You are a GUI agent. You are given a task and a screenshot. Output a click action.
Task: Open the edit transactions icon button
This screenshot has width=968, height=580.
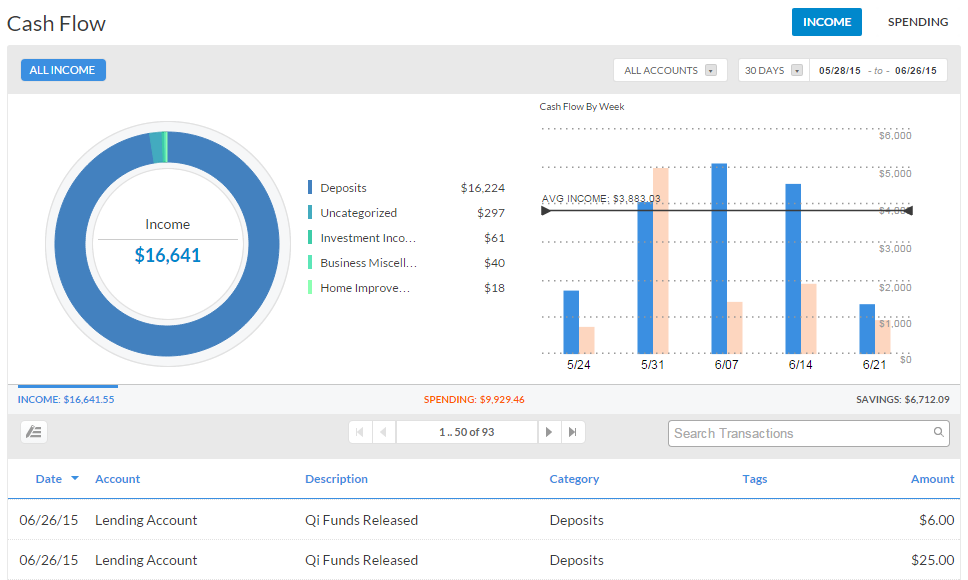pos(34,432)
